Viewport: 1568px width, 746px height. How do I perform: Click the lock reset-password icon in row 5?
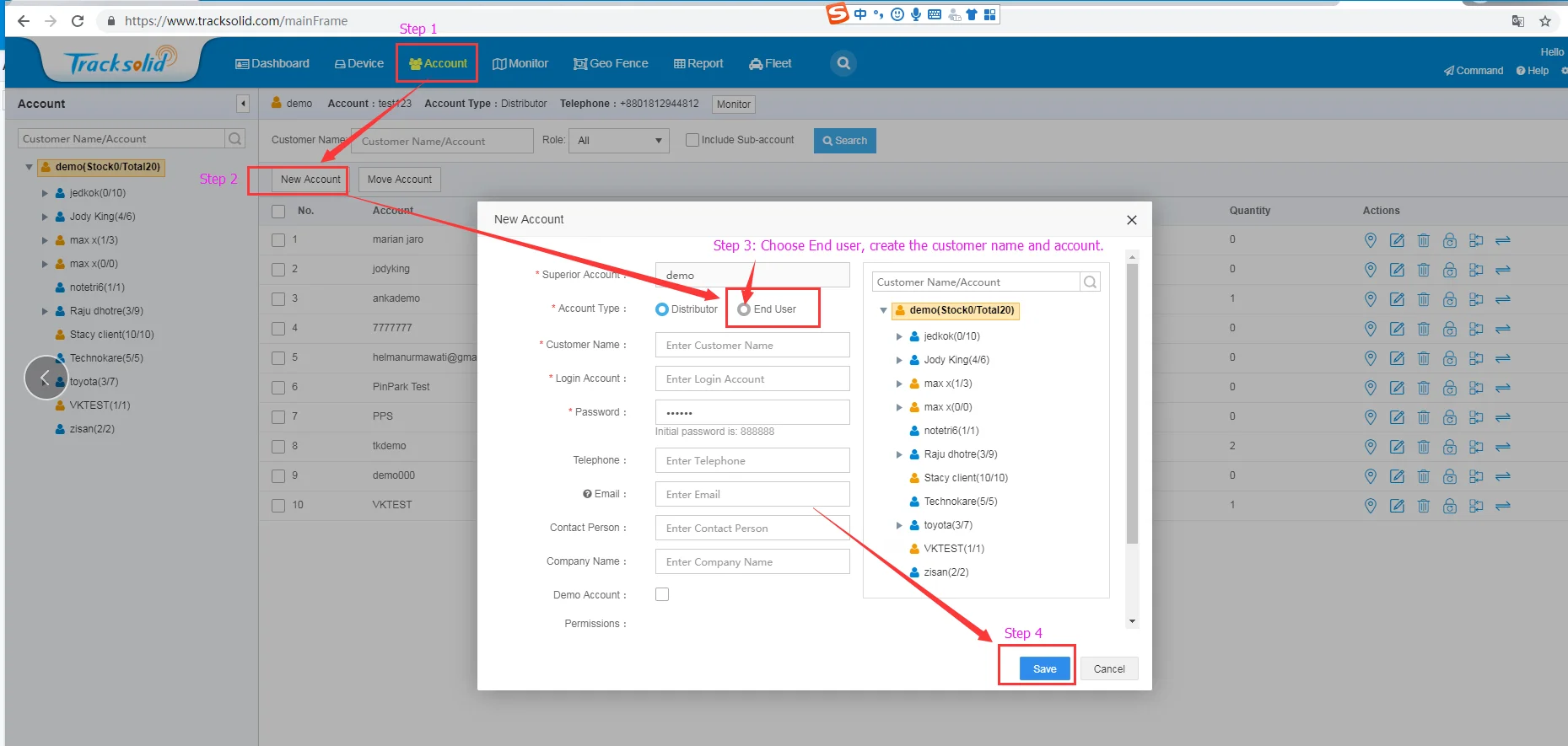coord(1449,358)
